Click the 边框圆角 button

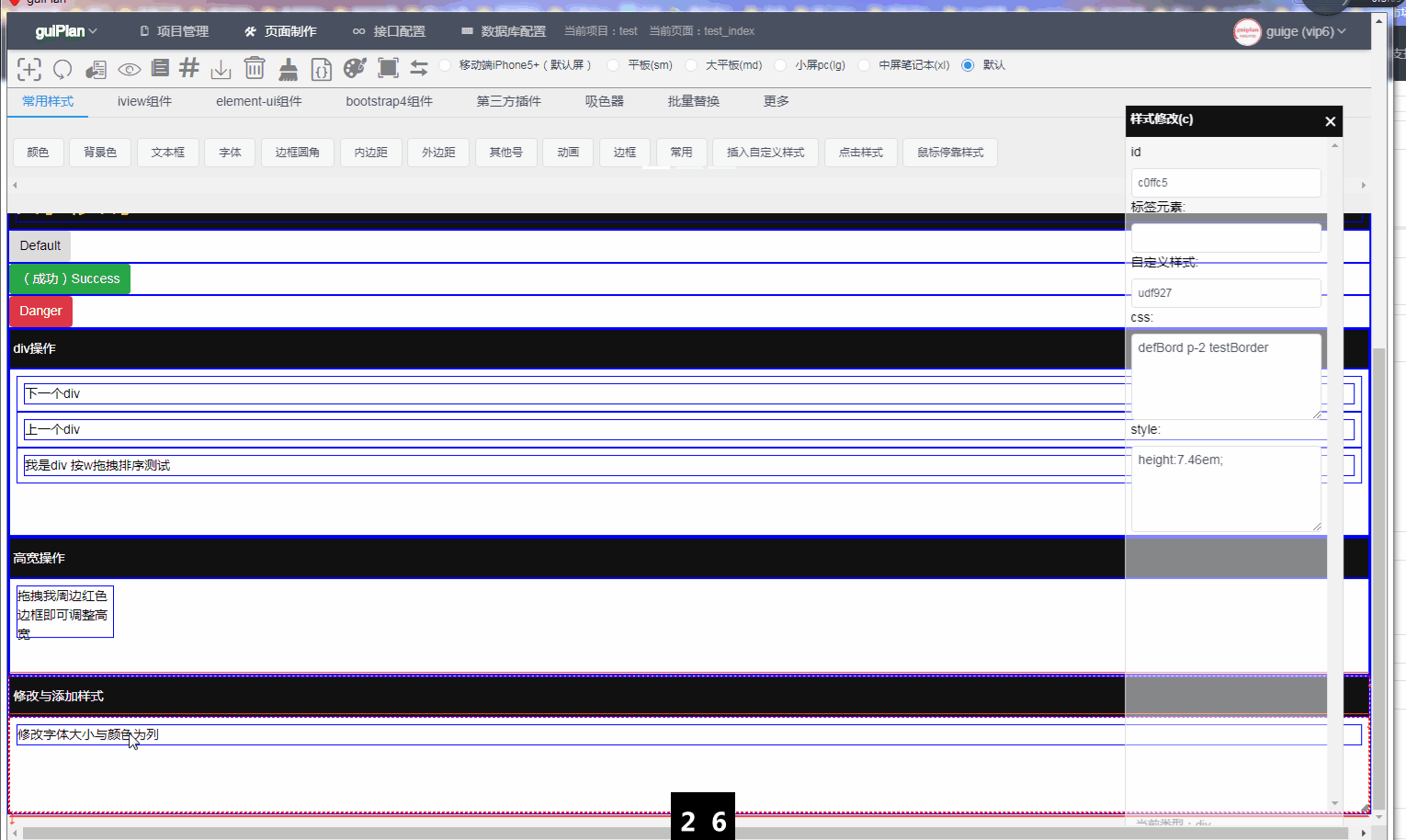[x=298, y=153]
